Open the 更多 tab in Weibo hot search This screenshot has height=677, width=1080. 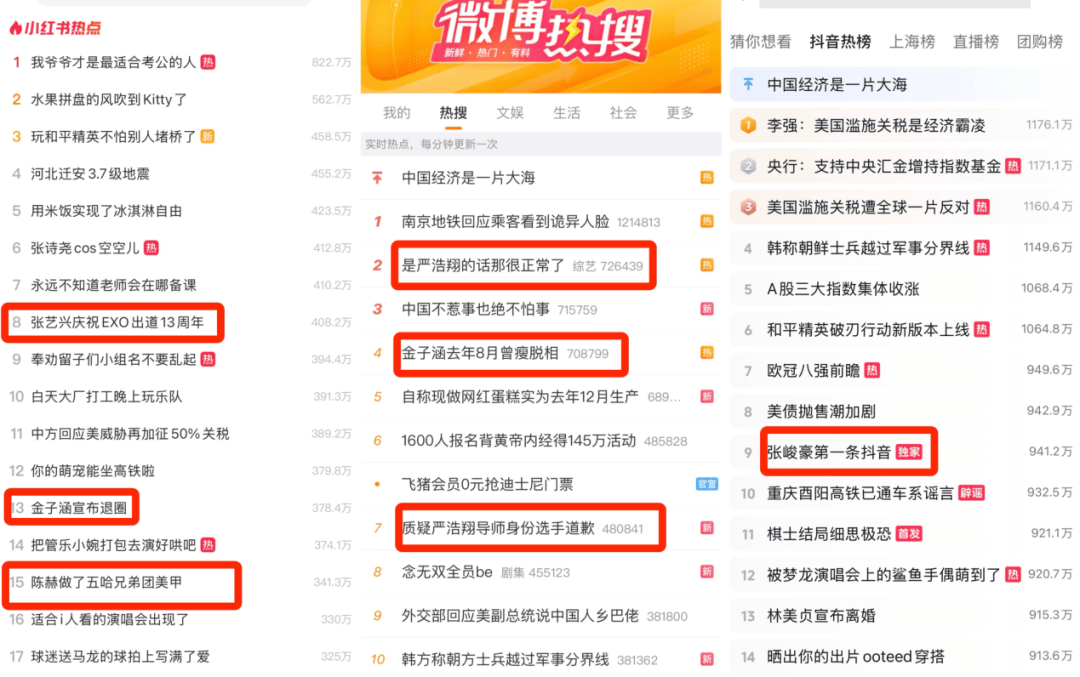(680, 113)
